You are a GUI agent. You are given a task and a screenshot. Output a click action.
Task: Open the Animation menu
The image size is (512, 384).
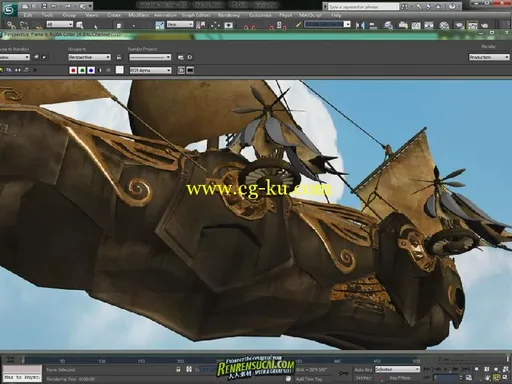pyautogui.click(x=165, y=15)
